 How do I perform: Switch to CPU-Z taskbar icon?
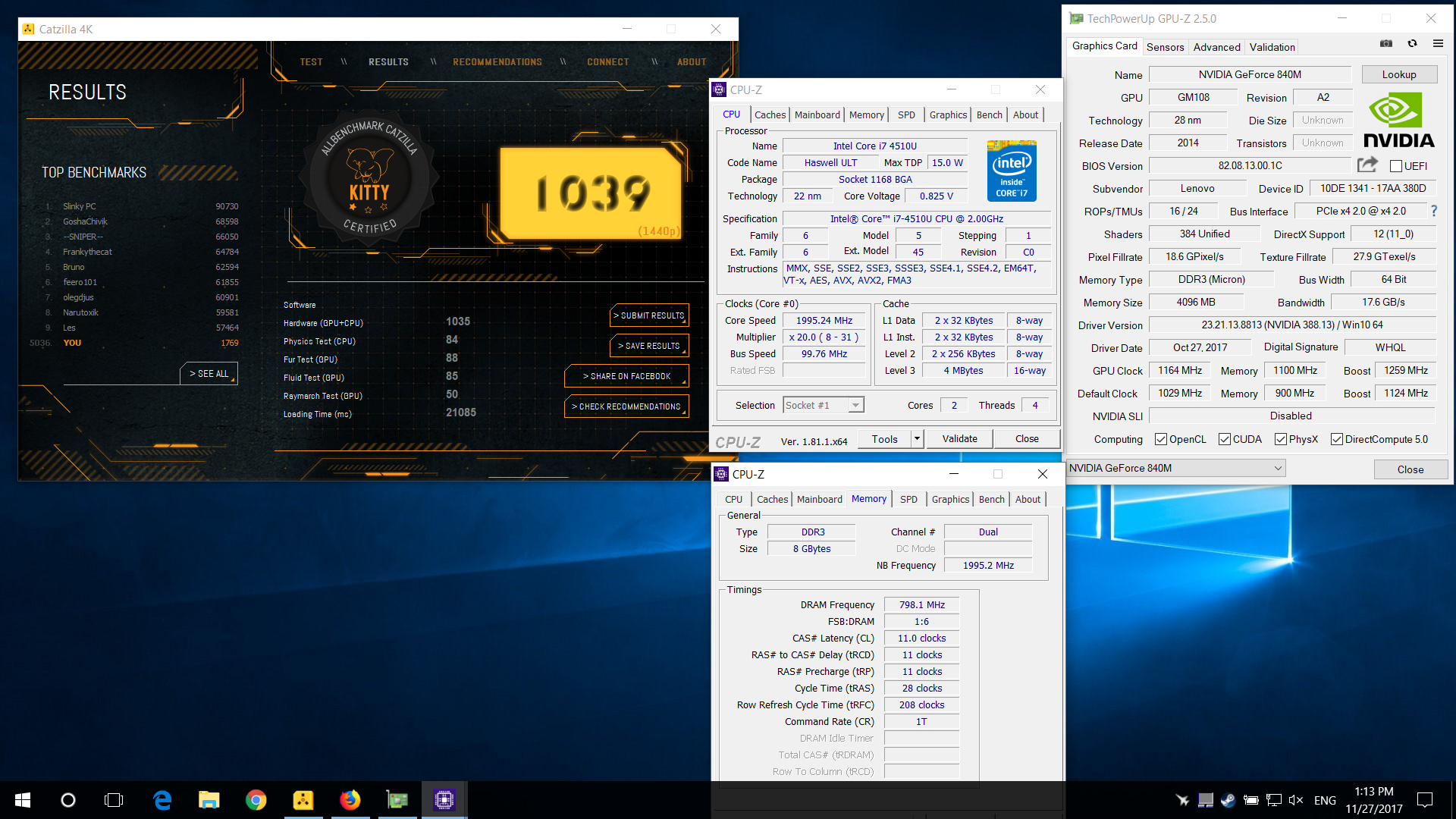click(444, 800)
